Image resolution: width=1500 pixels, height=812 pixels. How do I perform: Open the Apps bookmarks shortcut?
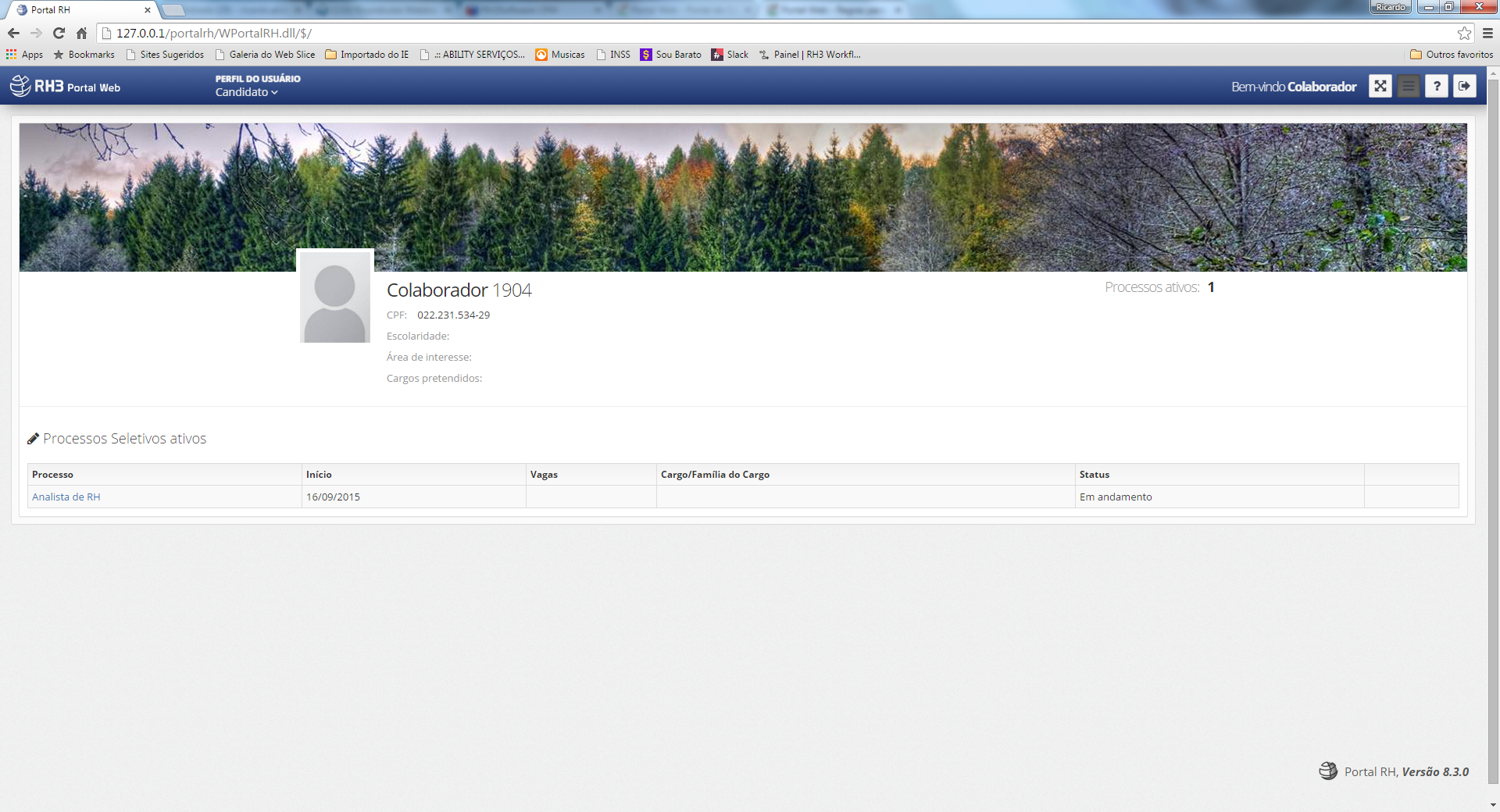coord(24,55)
